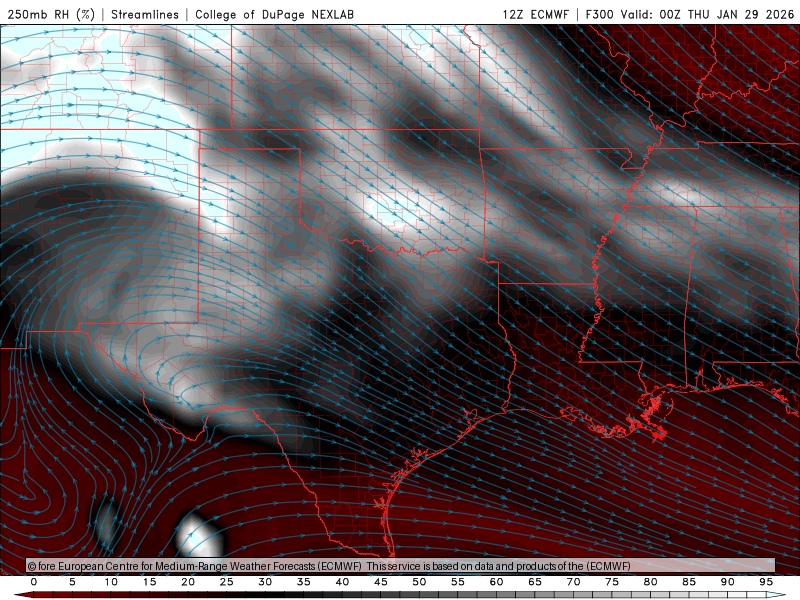This screenshot has height=600, width=800.
Task: Click the '250mb RH (%)' title text
Action: coord(51,14)
